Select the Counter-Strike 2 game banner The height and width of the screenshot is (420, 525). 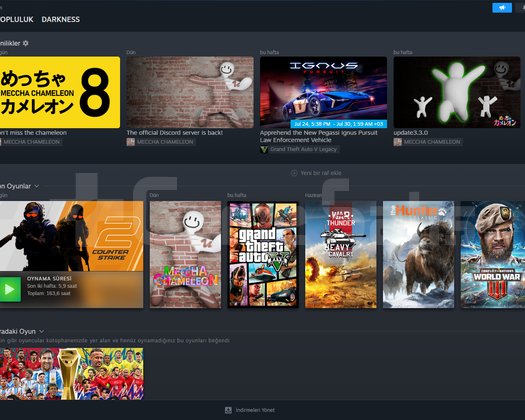click(71, 236)
